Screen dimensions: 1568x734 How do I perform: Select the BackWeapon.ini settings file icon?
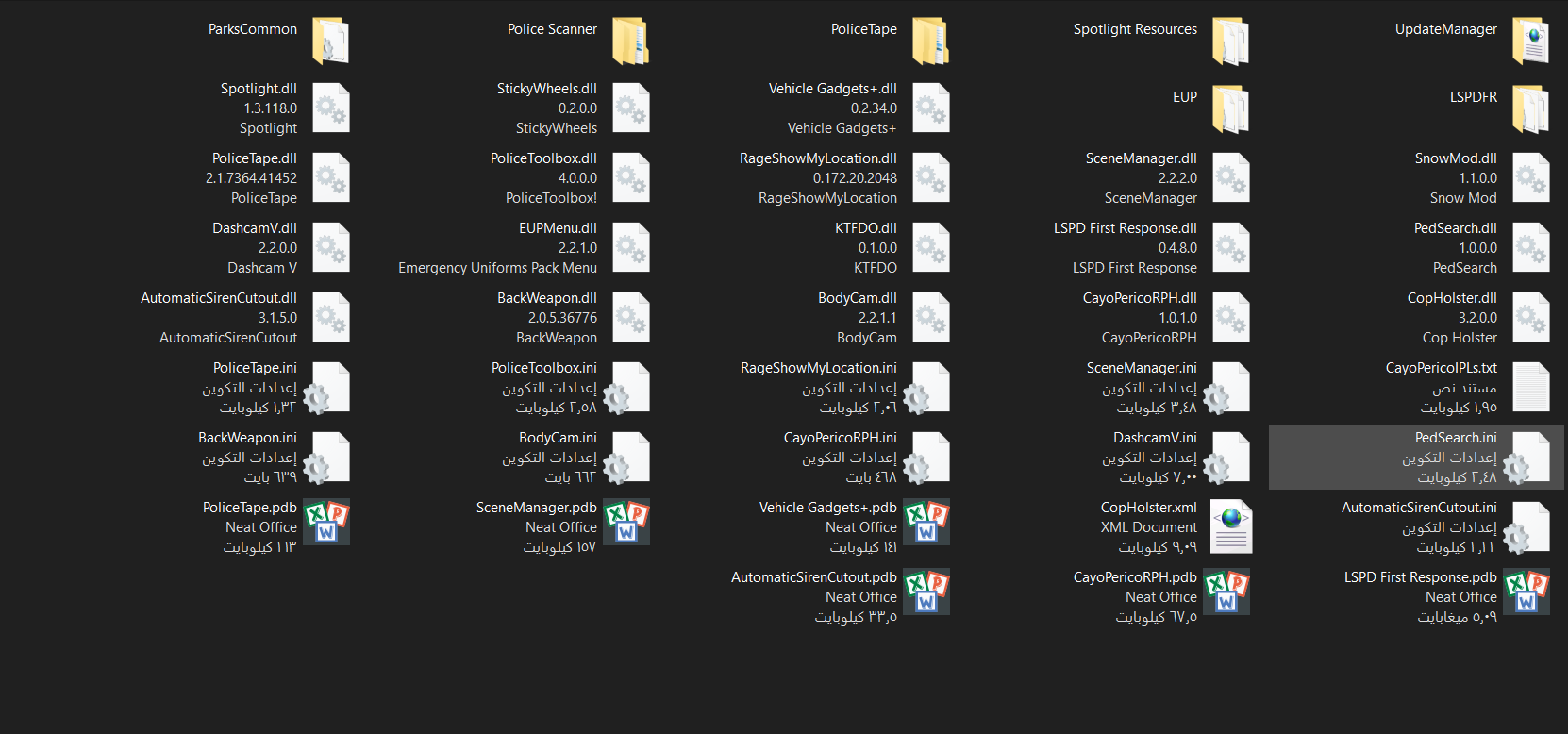pyautogui.click(x=327, y=458)
